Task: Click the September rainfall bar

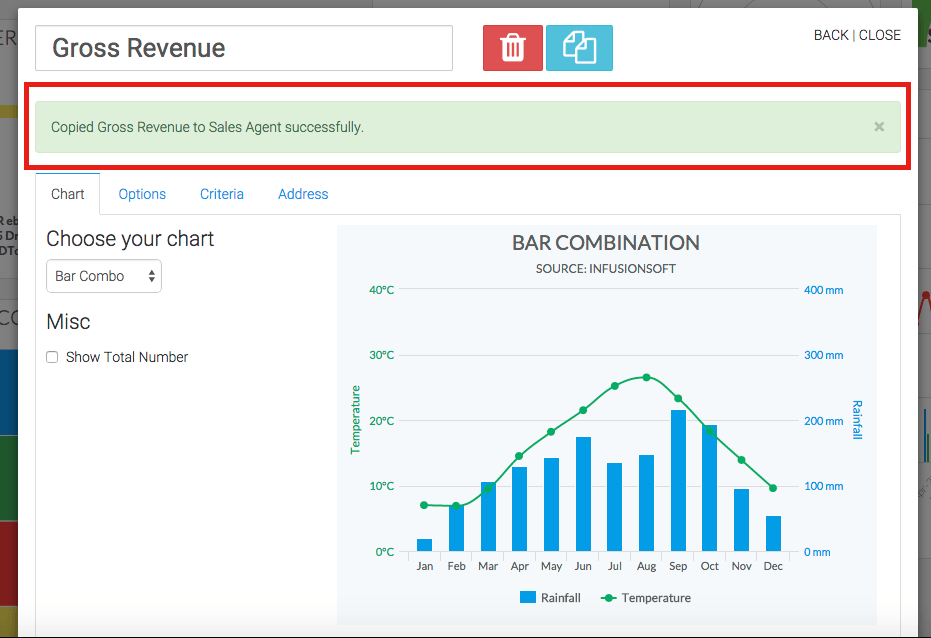Action: point(678,480)
